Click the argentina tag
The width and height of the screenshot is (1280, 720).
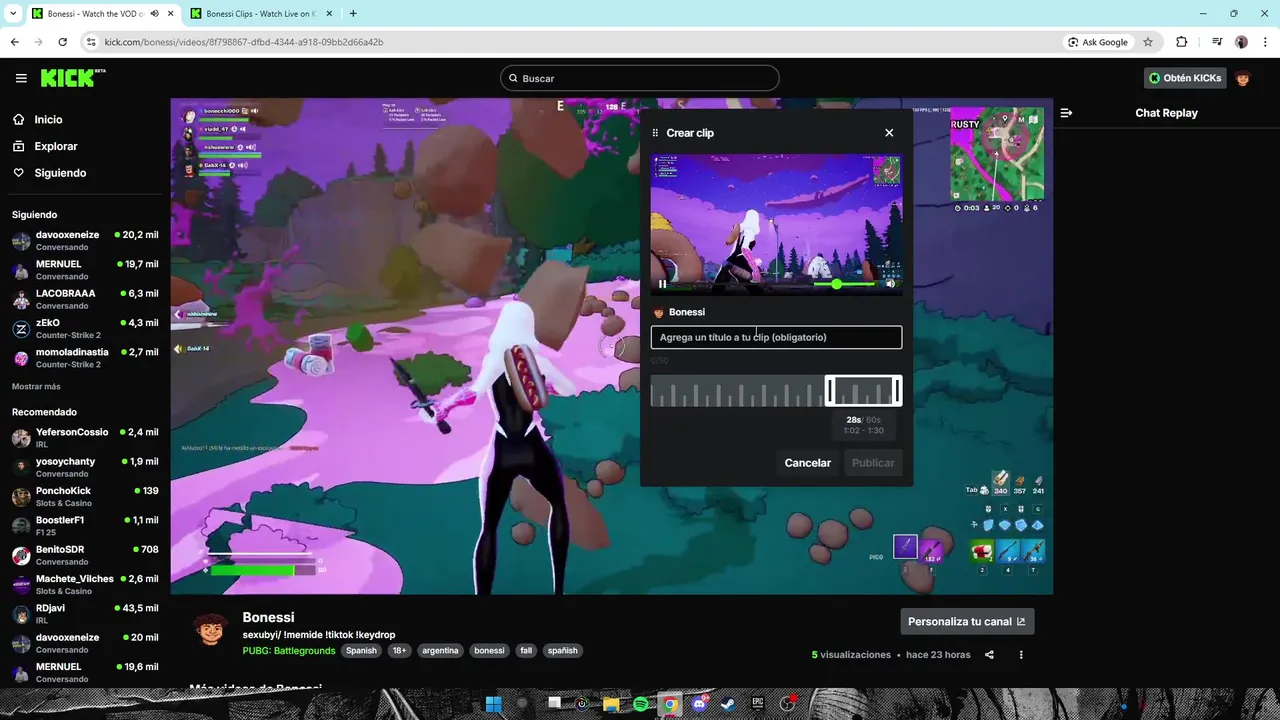(x=440, y=650)
